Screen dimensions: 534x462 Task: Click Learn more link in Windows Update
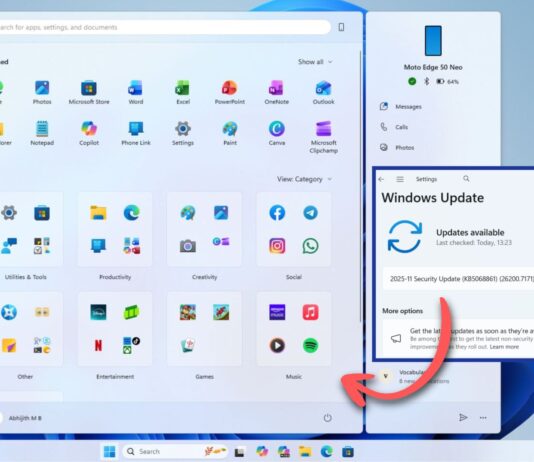click(504, 347)
